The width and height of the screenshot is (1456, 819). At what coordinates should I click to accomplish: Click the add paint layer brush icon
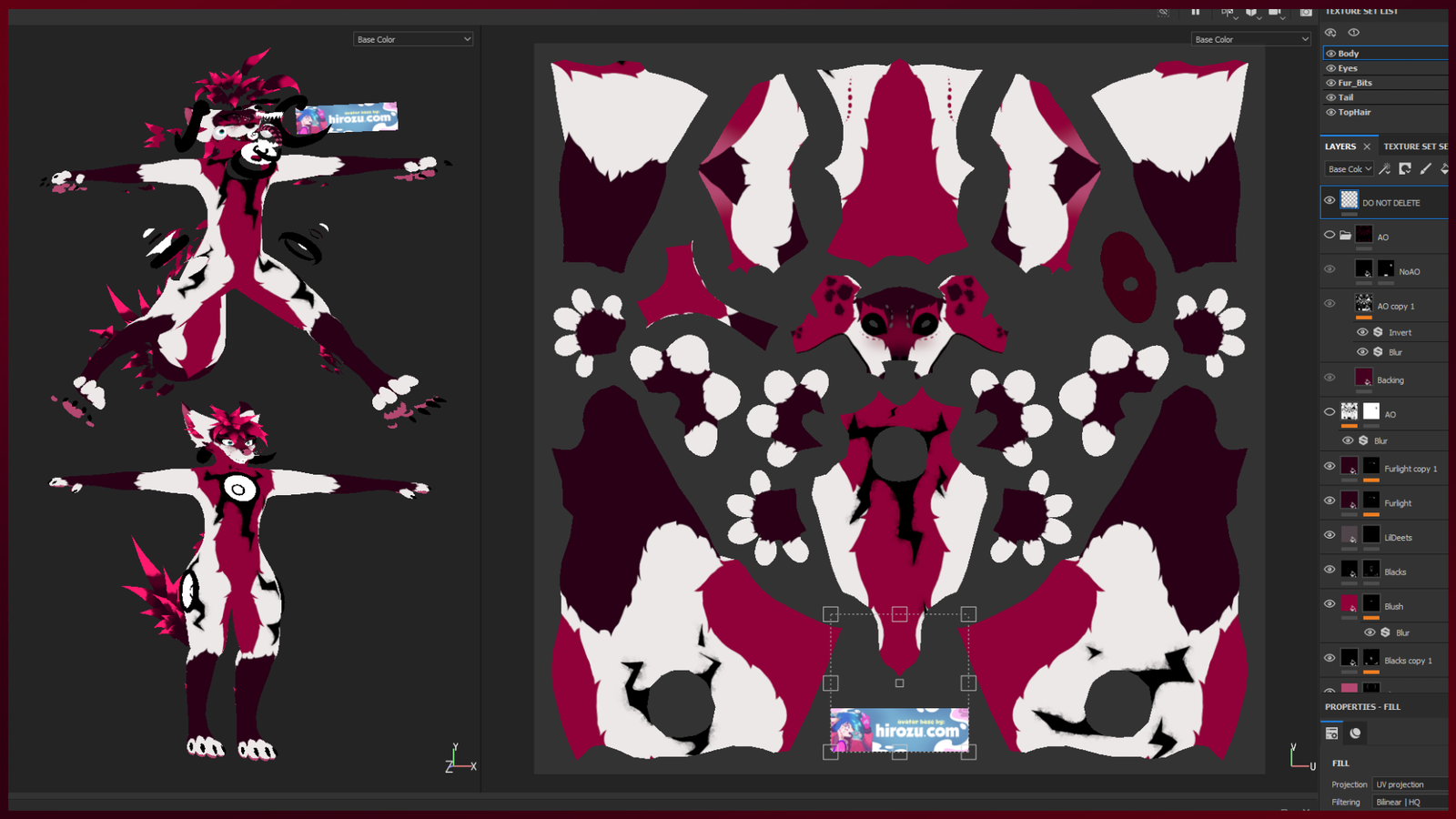click(1426, 169)
